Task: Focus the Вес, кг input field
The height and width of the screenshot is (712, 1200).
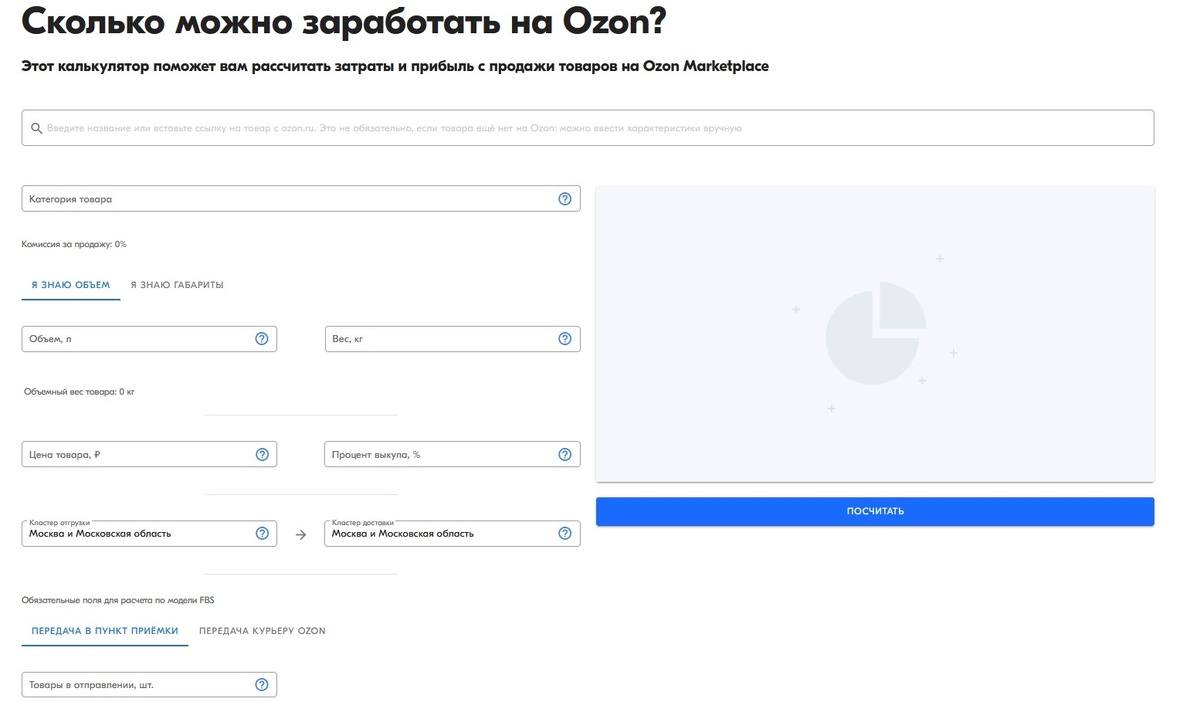Action: (x=452, y=339)
